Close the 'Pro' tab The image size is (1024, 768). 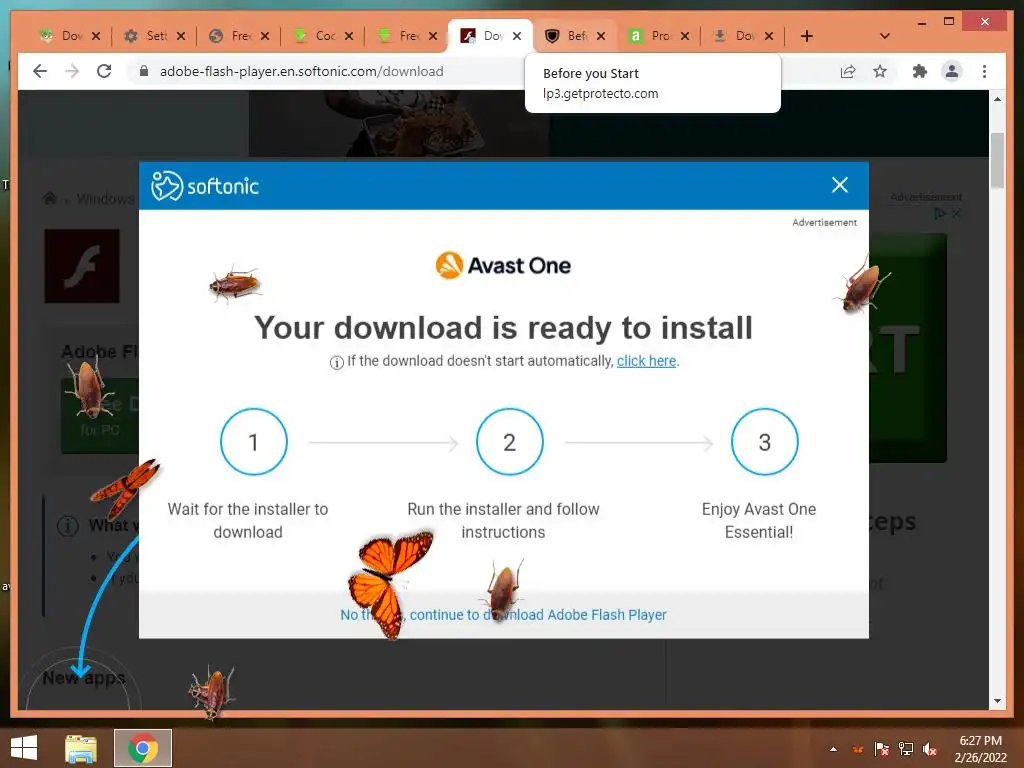[685, 36]
